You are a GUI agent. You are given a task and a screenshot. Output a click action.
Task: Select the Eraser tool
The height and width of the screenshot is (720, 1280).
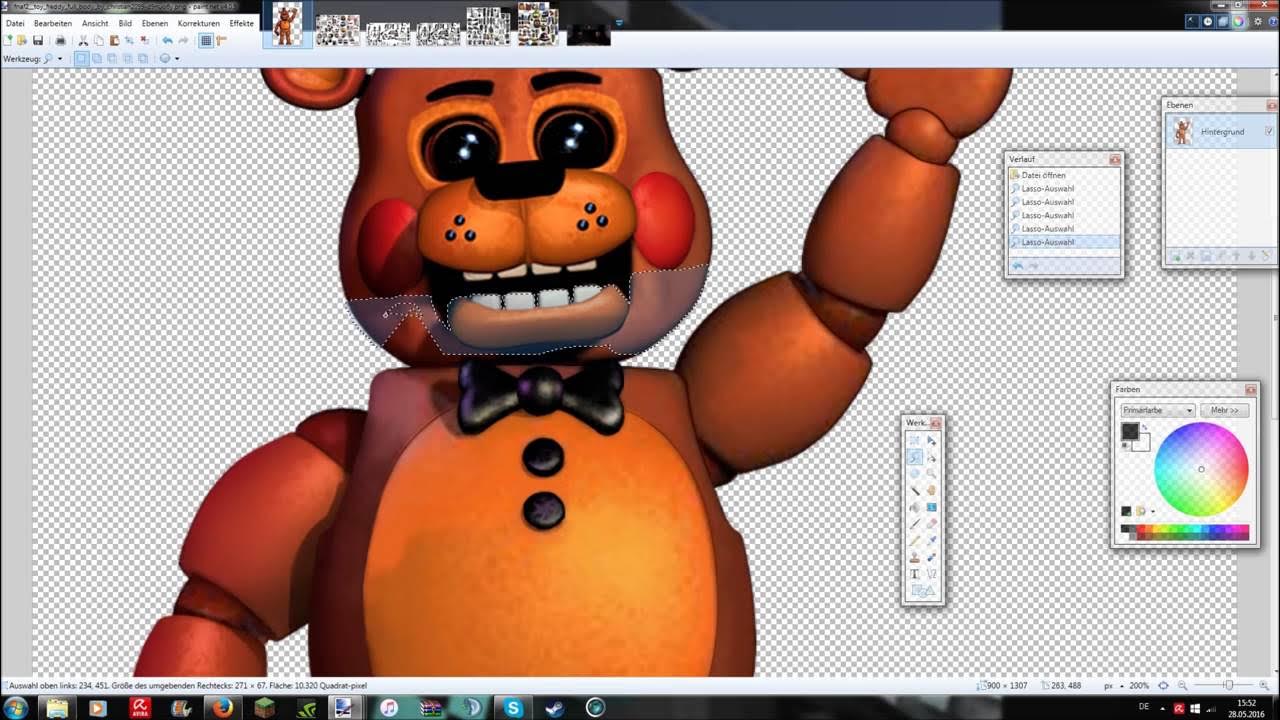click(931, 523)
